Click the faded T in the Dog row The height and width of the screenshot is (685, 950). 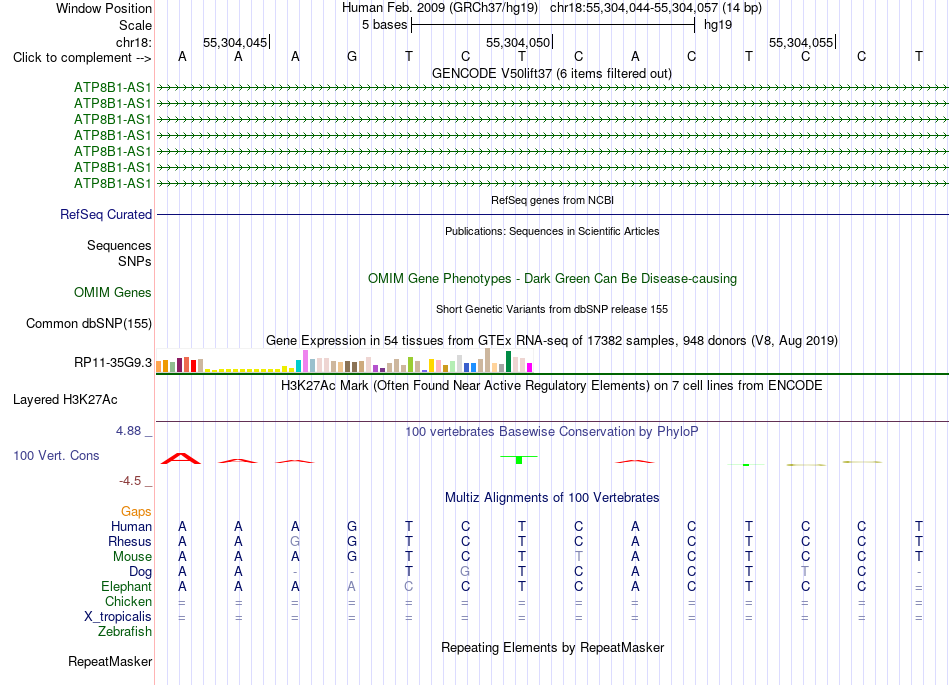[x=805, y=572]
